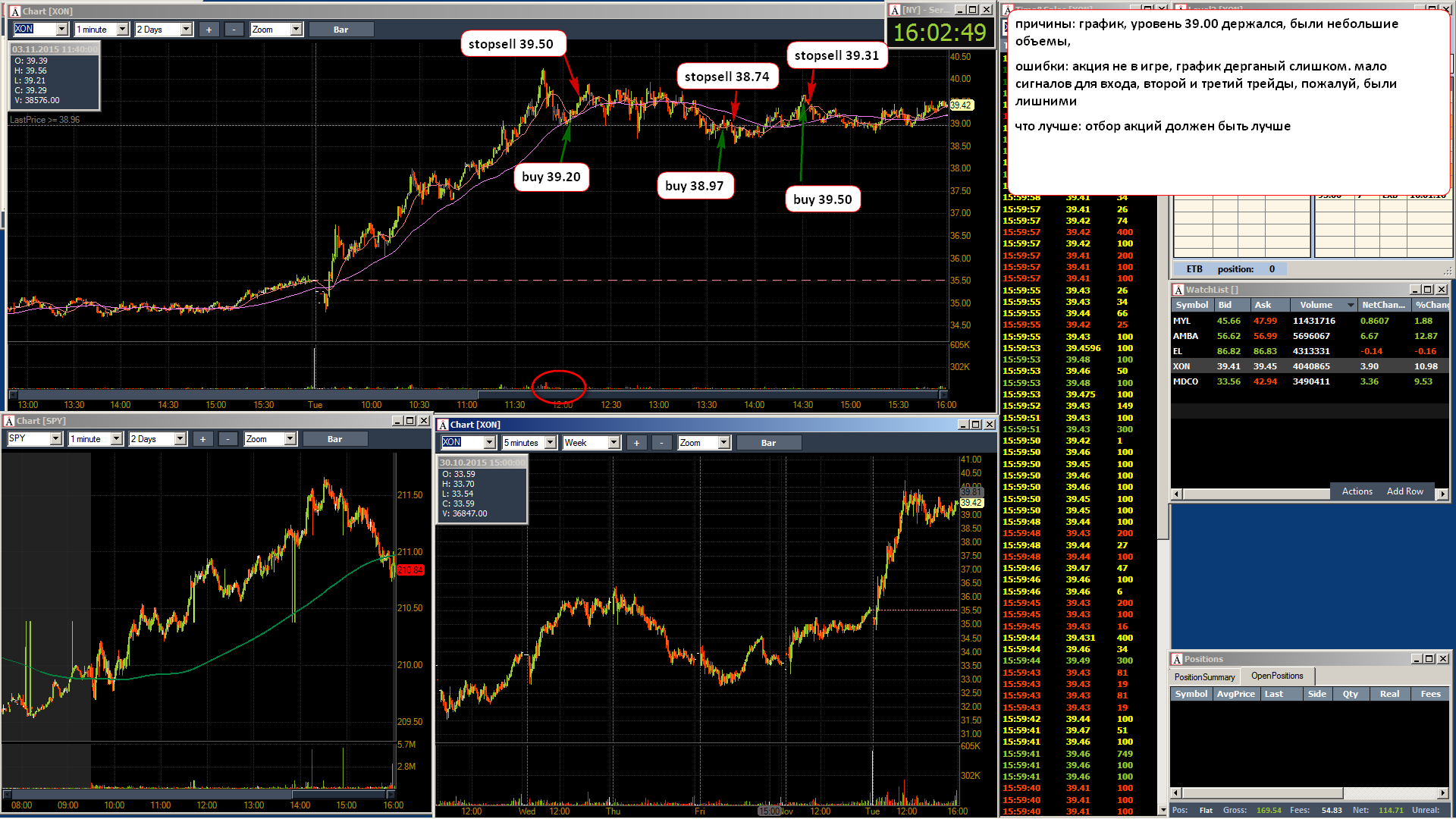Zoom in with plus on the top 1-minute XON chart
This screenshot has height=819, width=1456.
[209, 30]
